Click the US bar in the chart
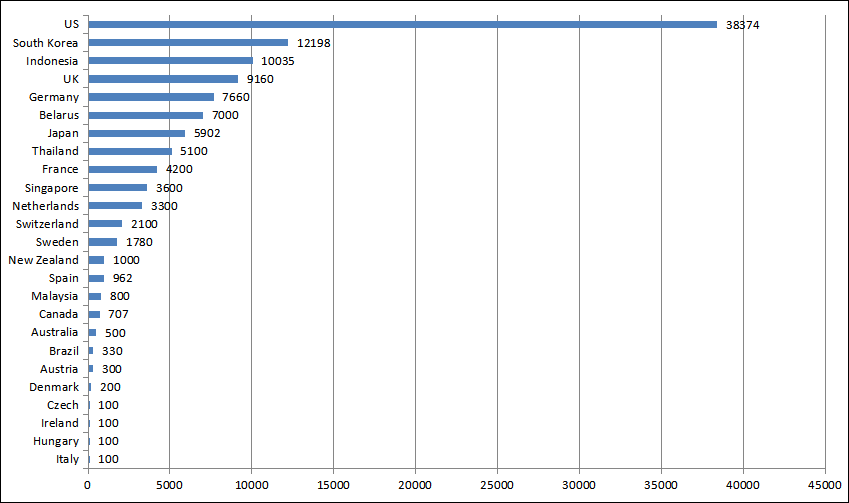The width and height of the screenshot is (849, 503). [402, 24]
